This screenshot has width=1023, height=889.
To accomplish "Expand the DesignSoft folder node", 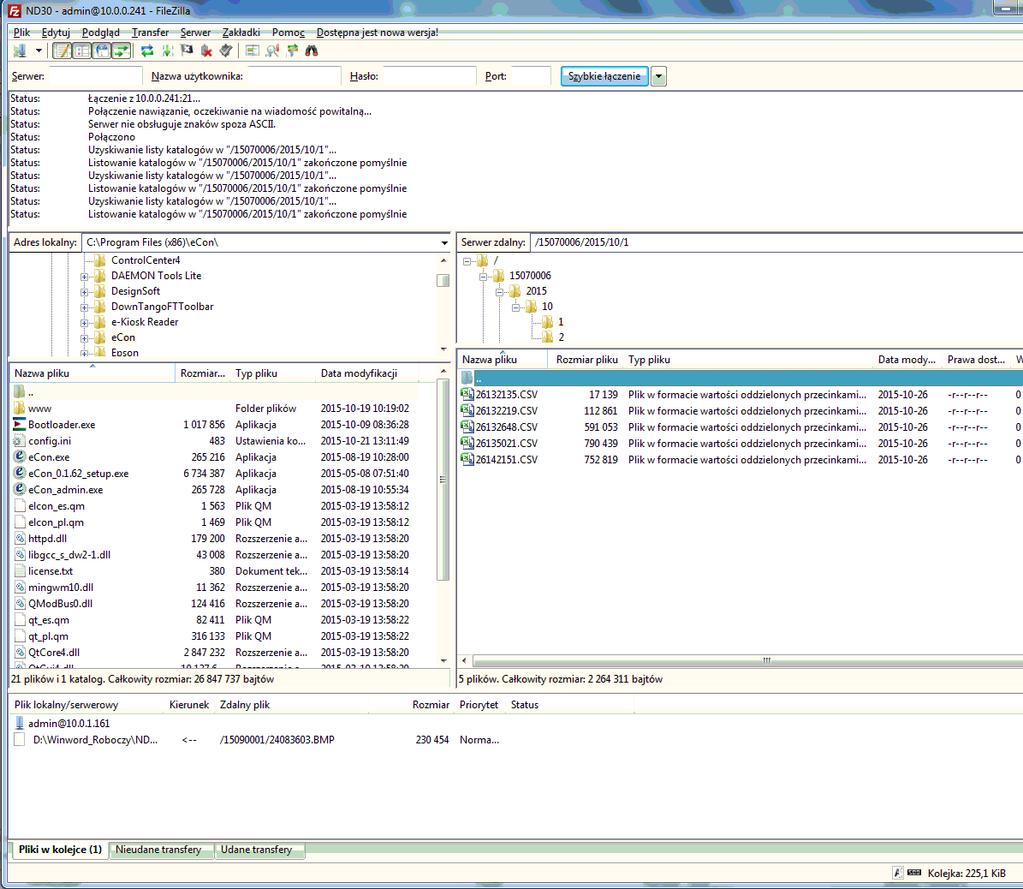I will pyautogui.click(x=84, y=292).
